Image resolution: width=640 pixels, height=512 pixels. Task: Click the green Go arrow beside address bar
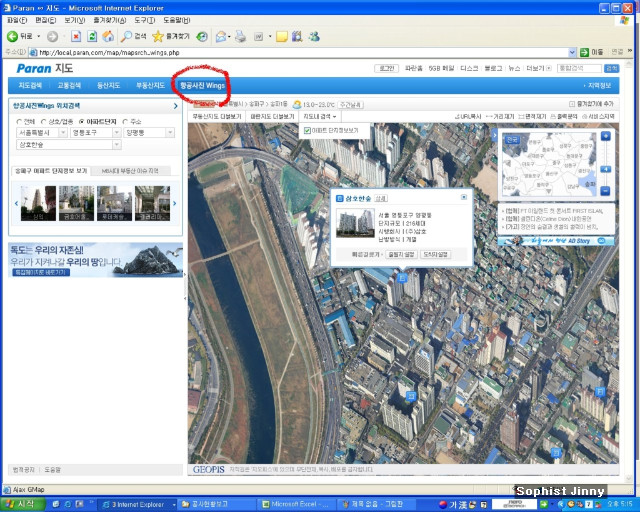pos(584,52)
